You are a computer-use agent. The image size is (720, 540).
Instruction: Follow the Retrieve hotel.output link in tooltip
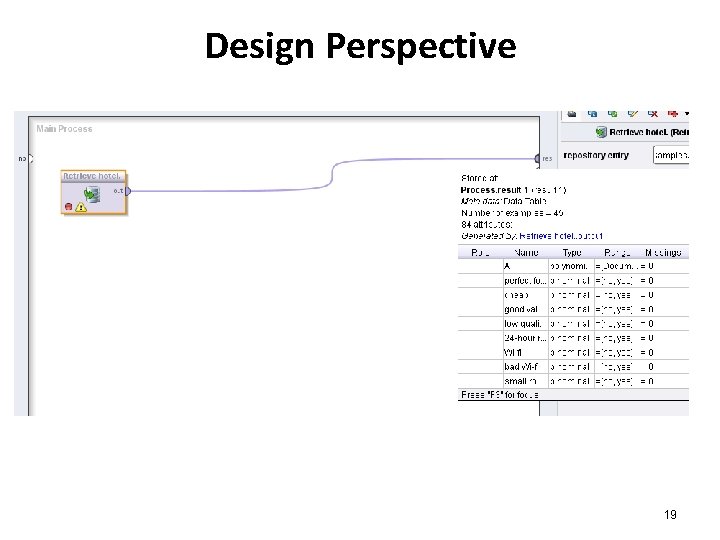tap(561, 236)
